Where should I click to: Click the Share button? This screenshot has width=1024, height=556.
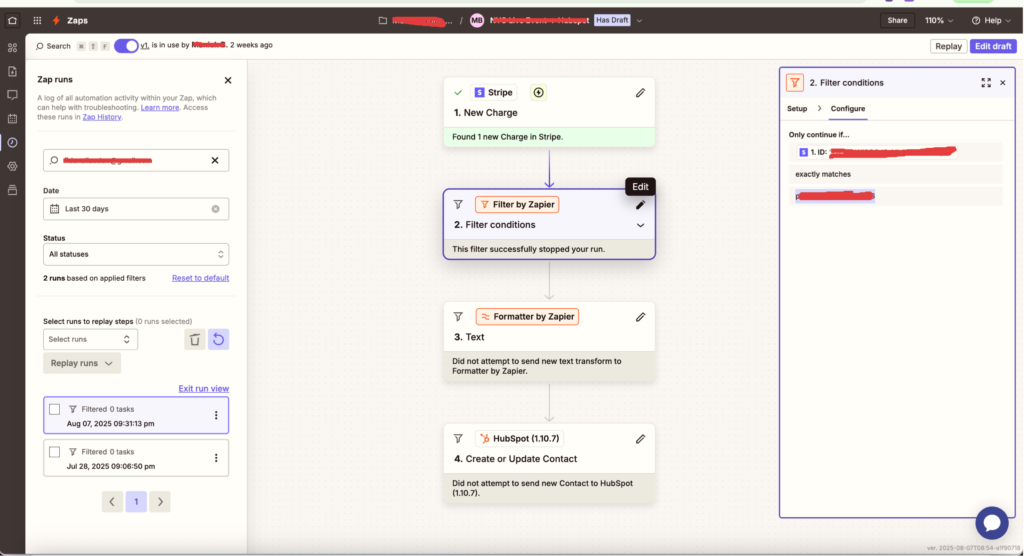coord(897,20)
